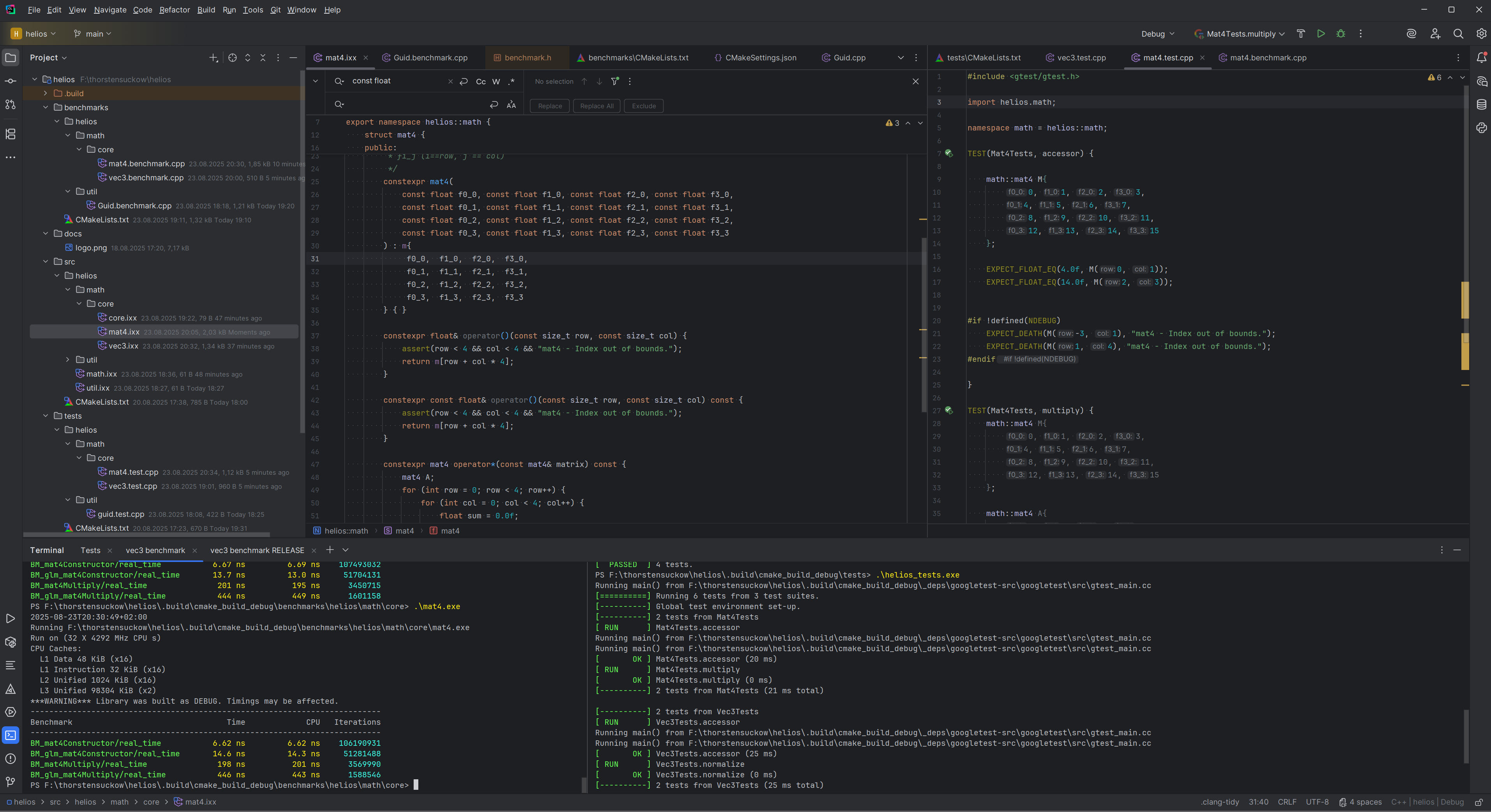Expand the .build folder in tree

click(45, 93)
